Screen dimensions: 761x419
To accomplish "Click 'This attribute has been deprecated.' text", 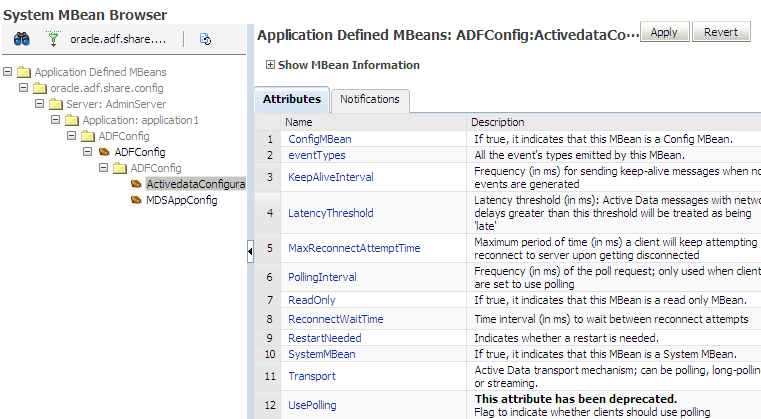I will [576, 399].
